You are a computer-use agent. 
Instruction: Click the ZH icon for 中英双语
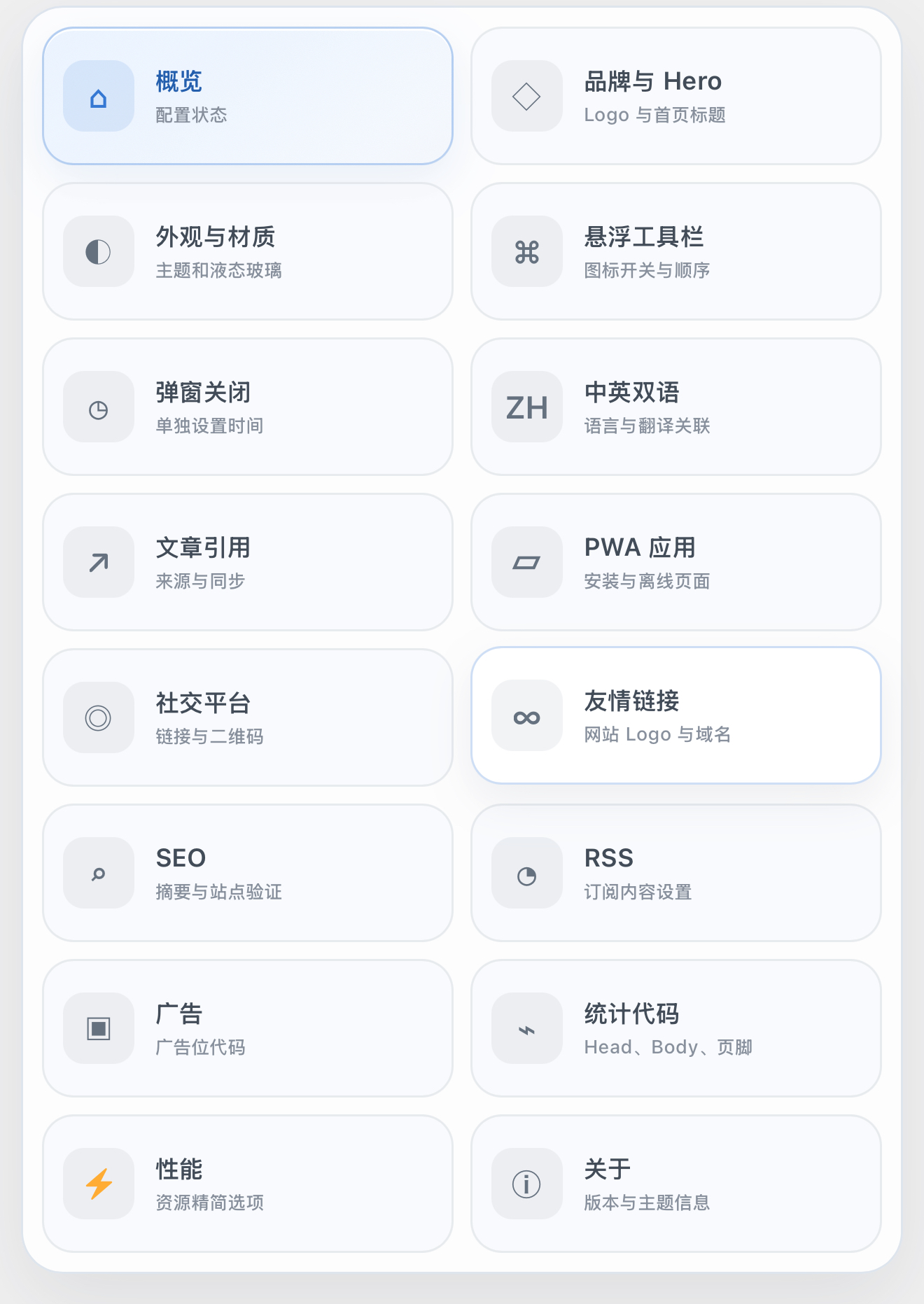tap(527, 407)
